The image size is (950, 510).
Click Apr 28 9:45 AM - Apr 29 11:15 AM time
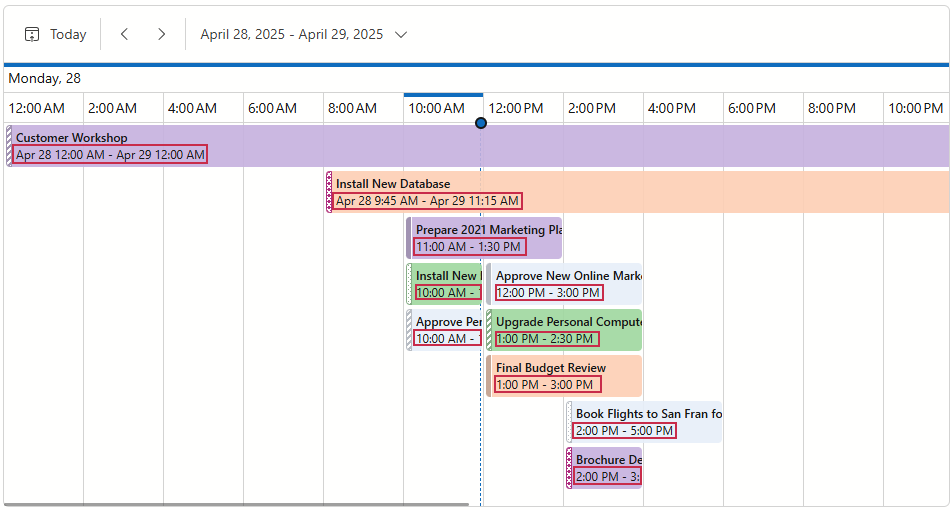tap(428, 200)
